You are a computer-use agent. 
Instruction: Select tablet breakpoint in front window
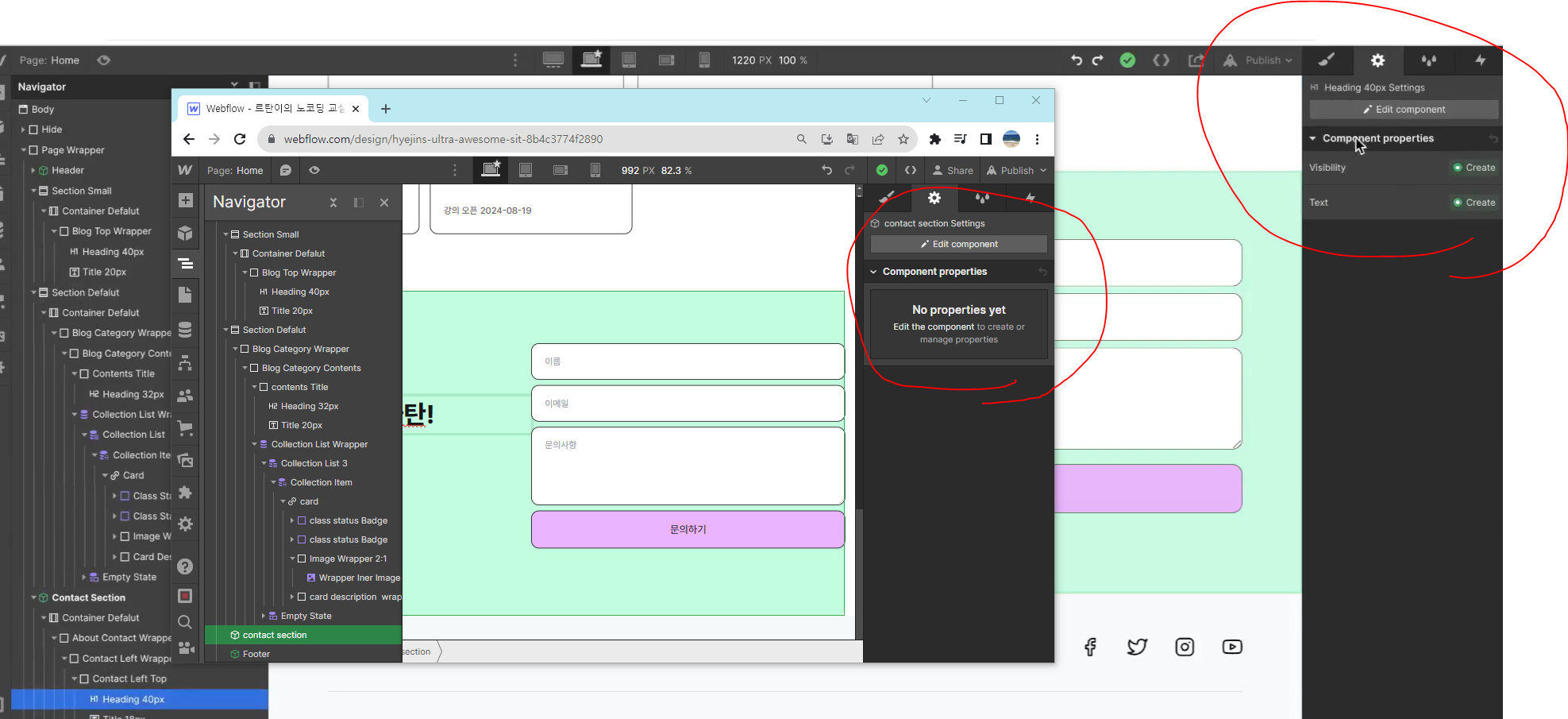(526, 170)
